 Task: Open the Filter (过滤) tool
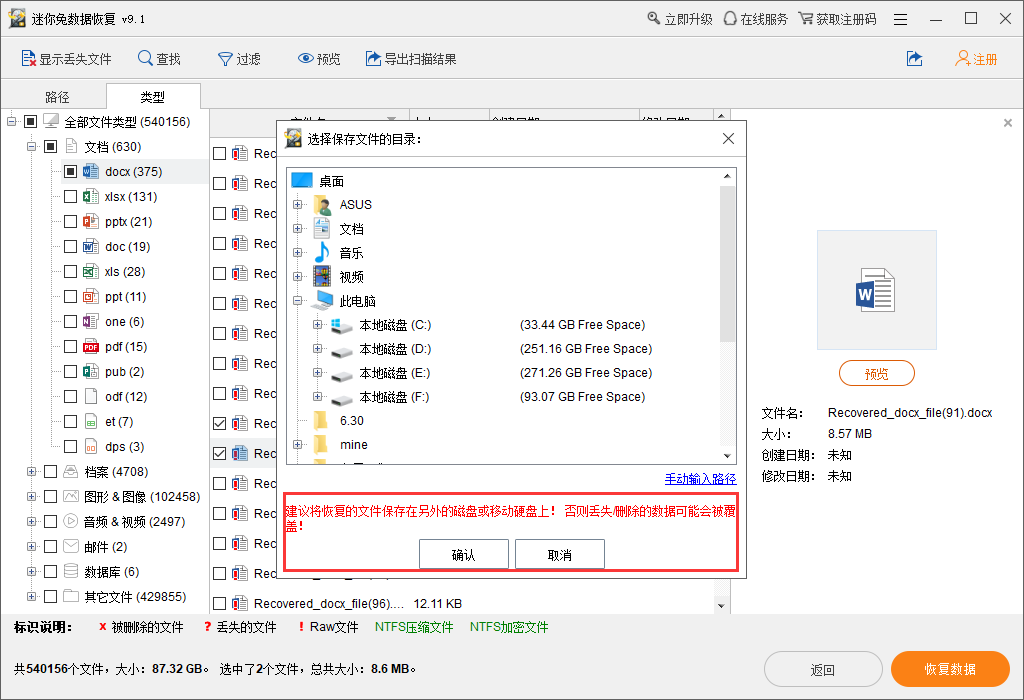(239, 59)
